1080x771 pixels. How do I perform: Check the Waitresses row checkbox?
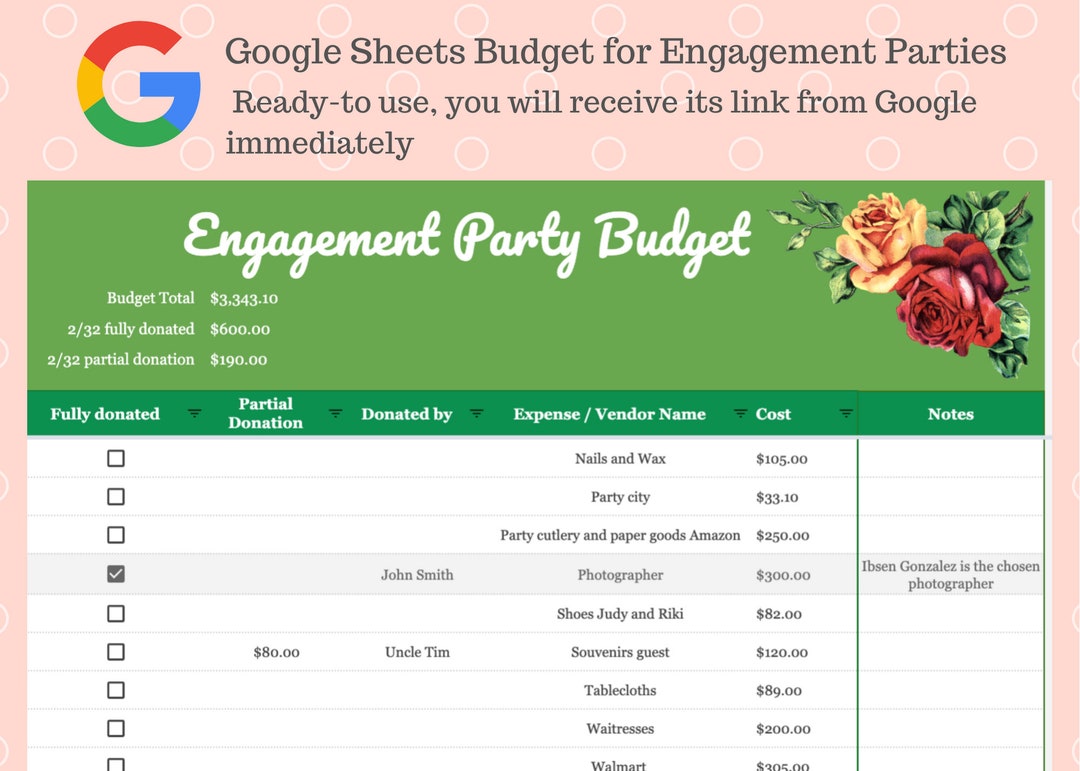(x=115, y=728)
